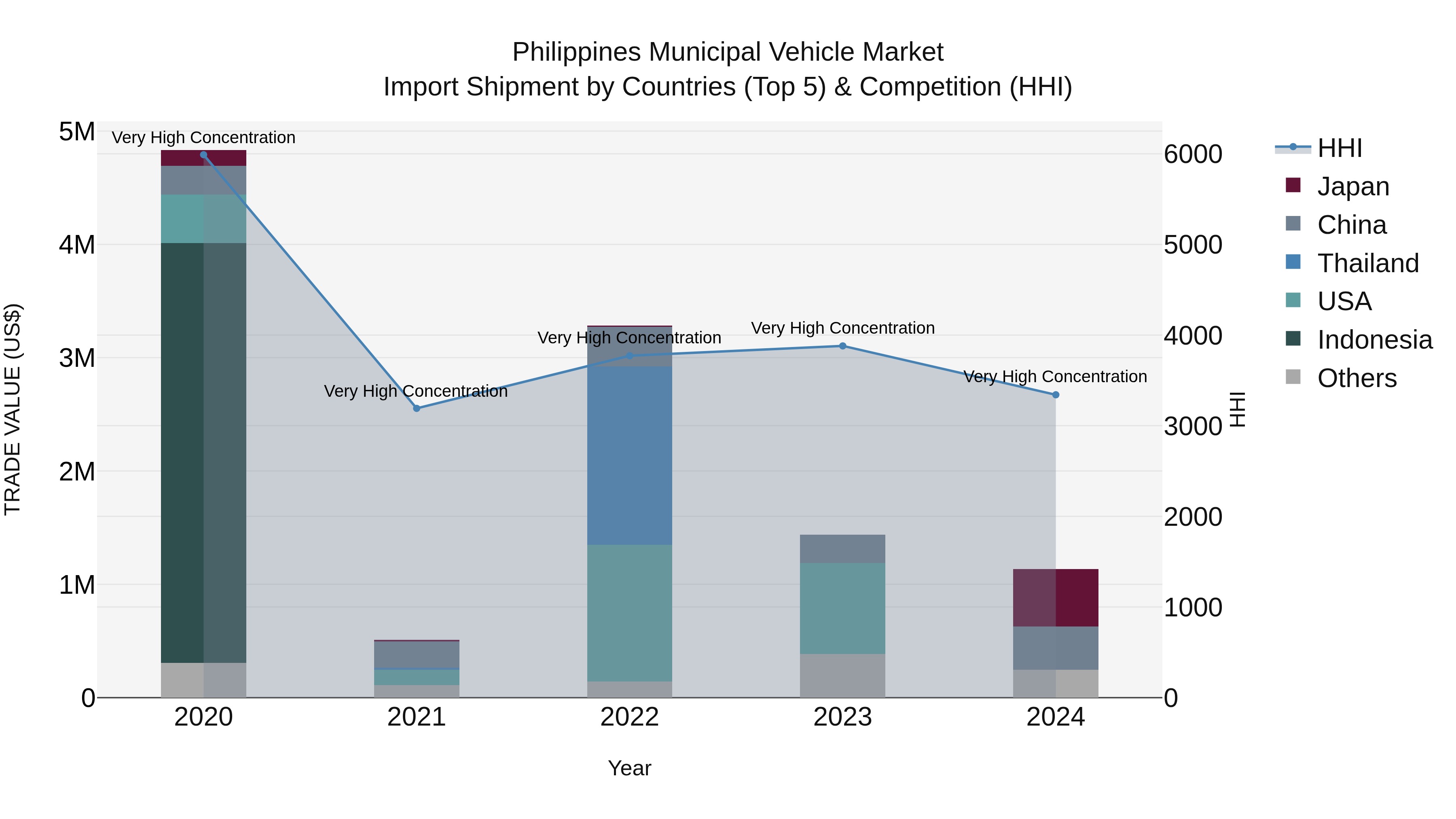Click the China segment of the 2021 bar
This screenshot has width=1456, height=819.
pos(417,654)
